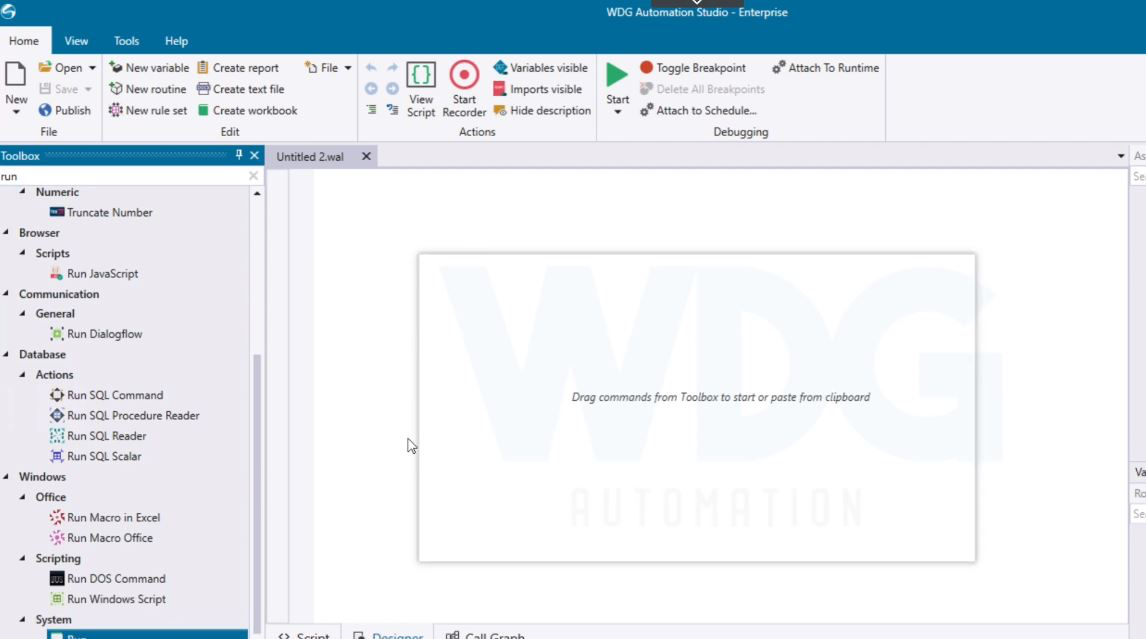This screenshot has height=639, width=1146.
Task: Toggle Variables visible
Action: (x=541, y=67)
